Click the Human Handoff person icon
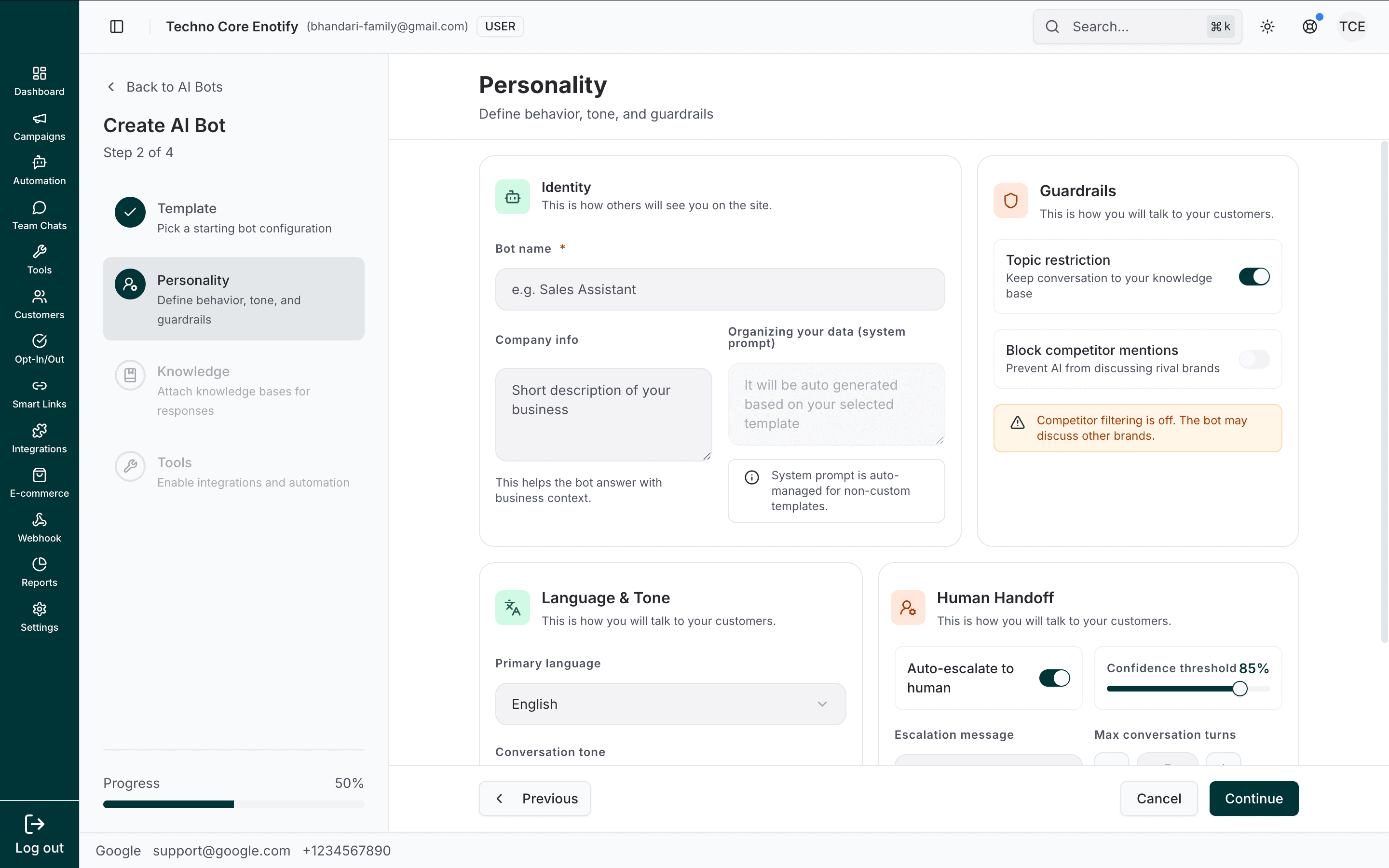This screenshot has height=868, width=1389. point(908,608)
